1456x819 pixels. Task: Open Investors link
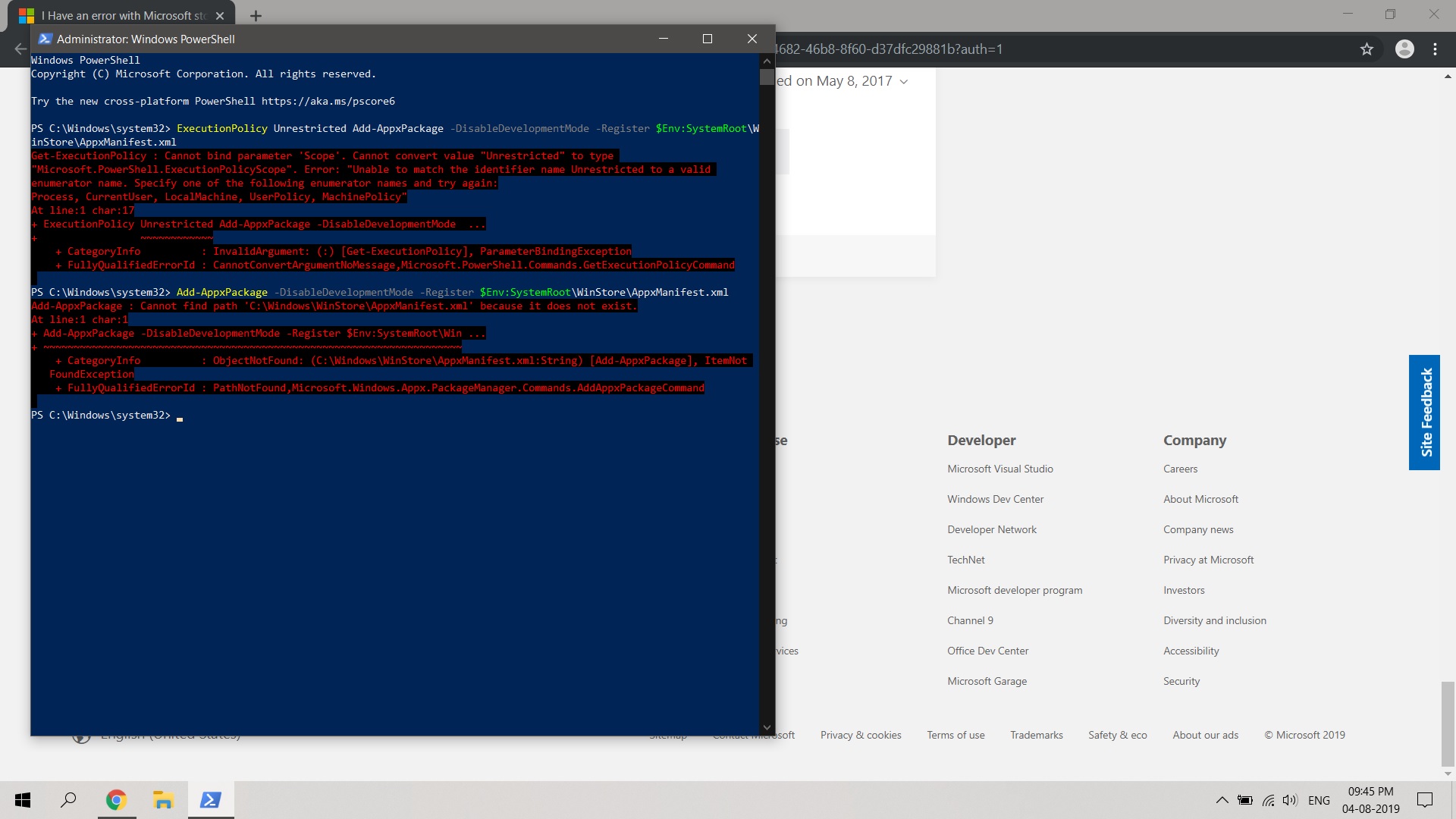point(1184,590)
